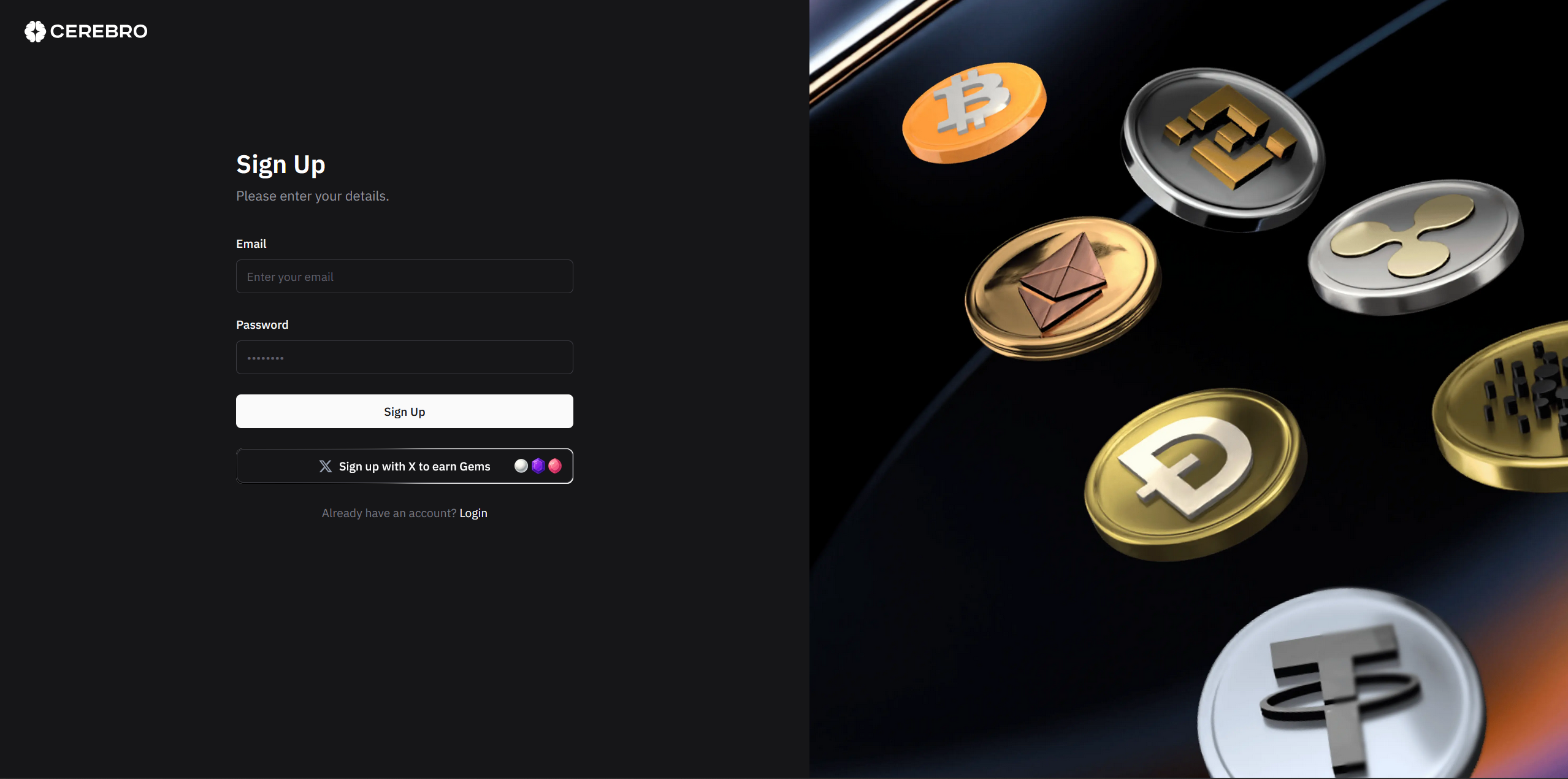Click the white Tether coin

pos(1342,684)
